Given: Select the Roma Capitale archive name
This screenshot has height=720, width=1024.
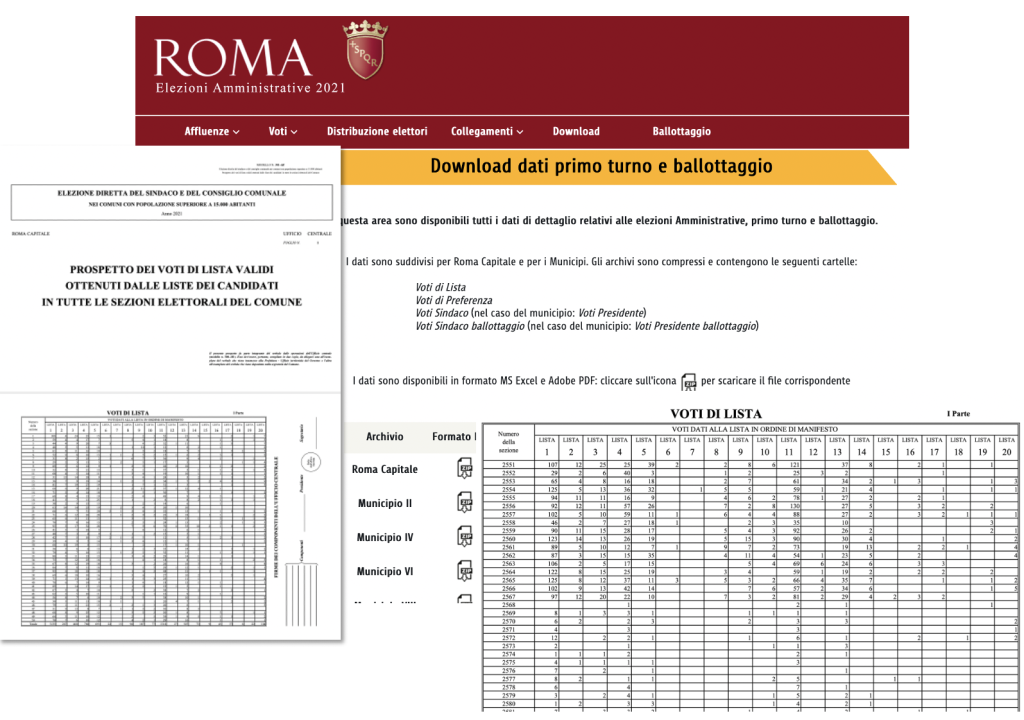Looking at the screenshot, I should 385,469.
